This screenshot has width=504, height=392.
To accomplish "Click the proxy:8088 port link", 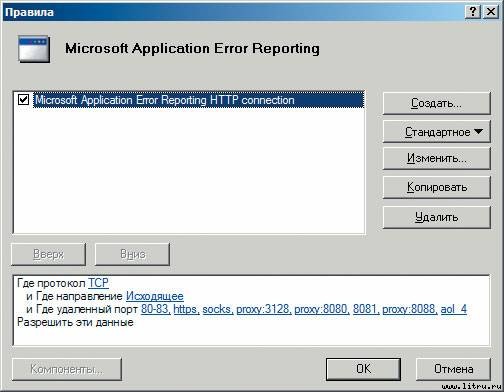I will pos(409,309).
